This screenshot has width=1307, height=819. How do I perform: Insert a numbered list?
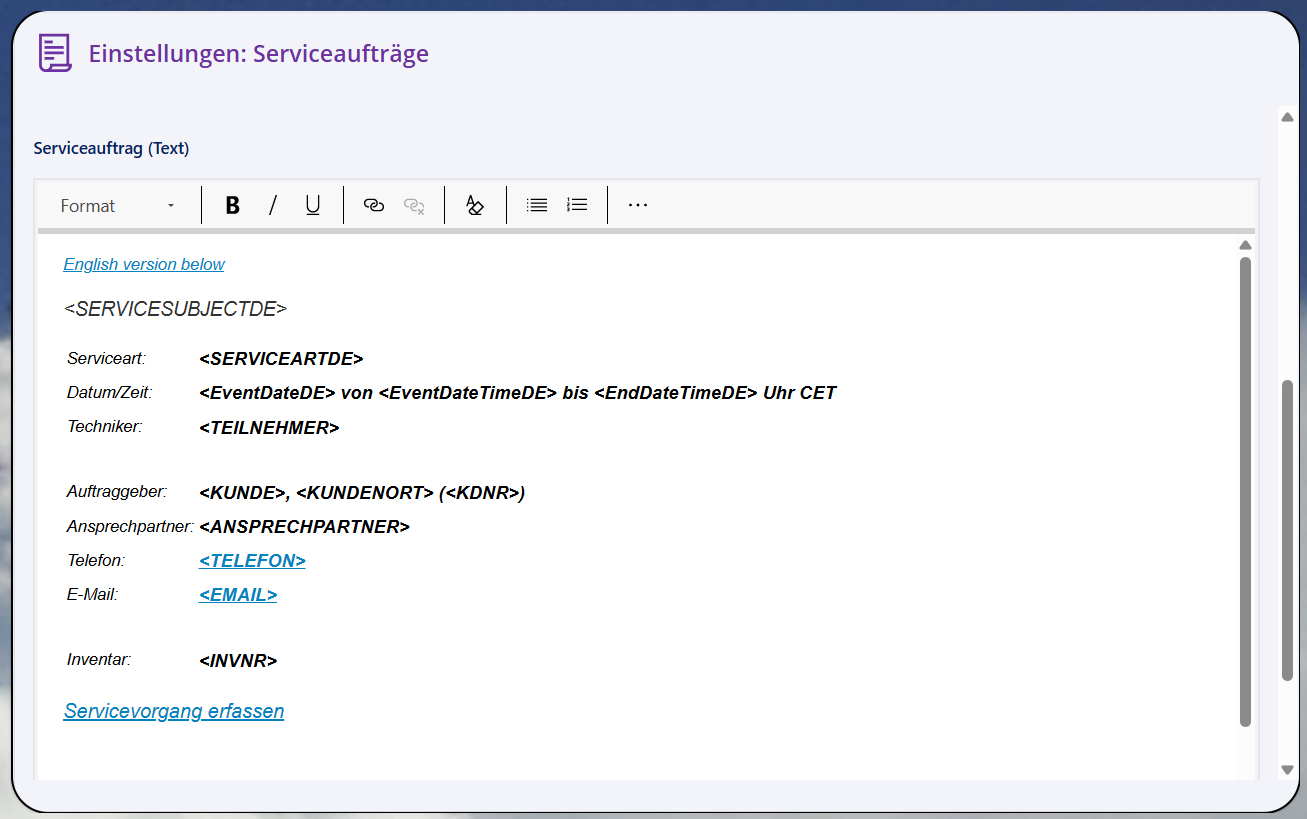click(x=577, y=206)
